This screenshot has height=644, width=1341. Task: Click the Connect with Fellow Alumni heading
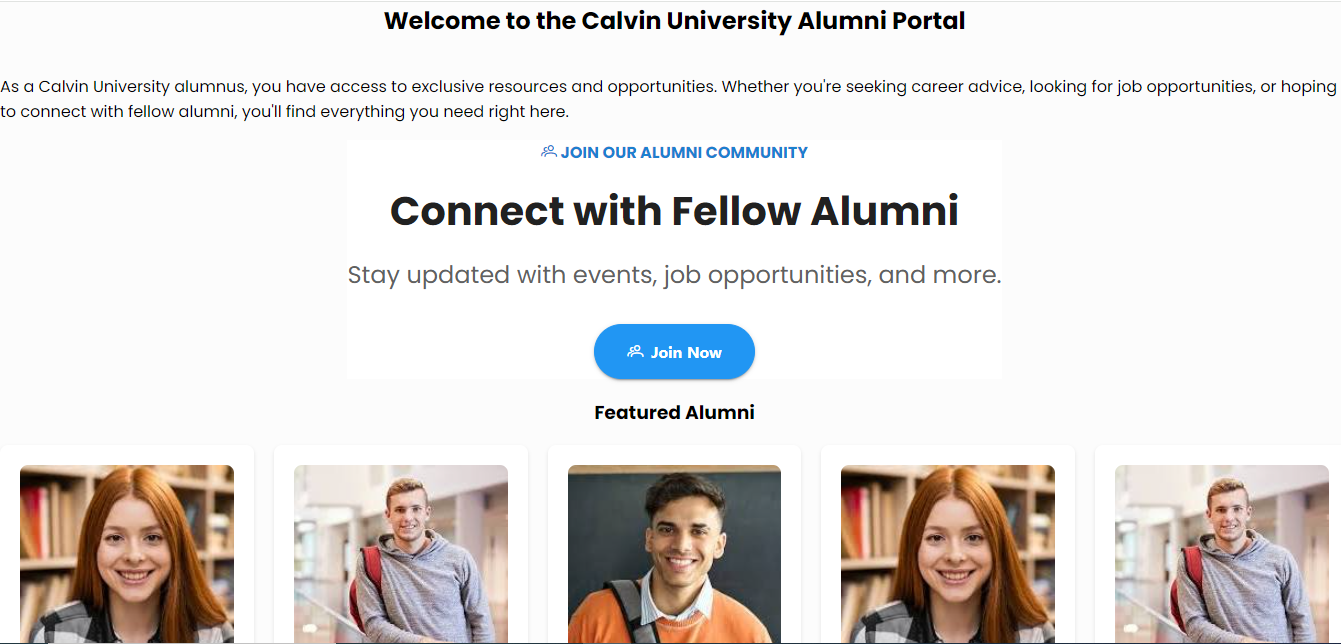(674, 212)
